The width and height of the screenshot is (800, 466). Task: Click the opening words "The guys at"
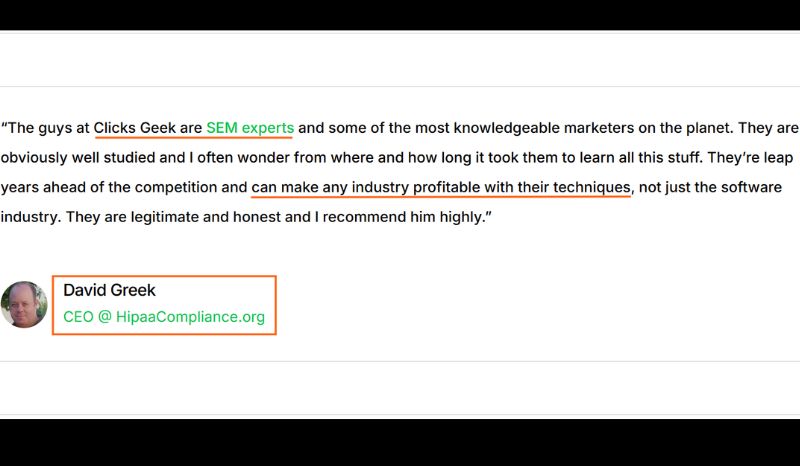pyautogui.click(x=48, y=128)
